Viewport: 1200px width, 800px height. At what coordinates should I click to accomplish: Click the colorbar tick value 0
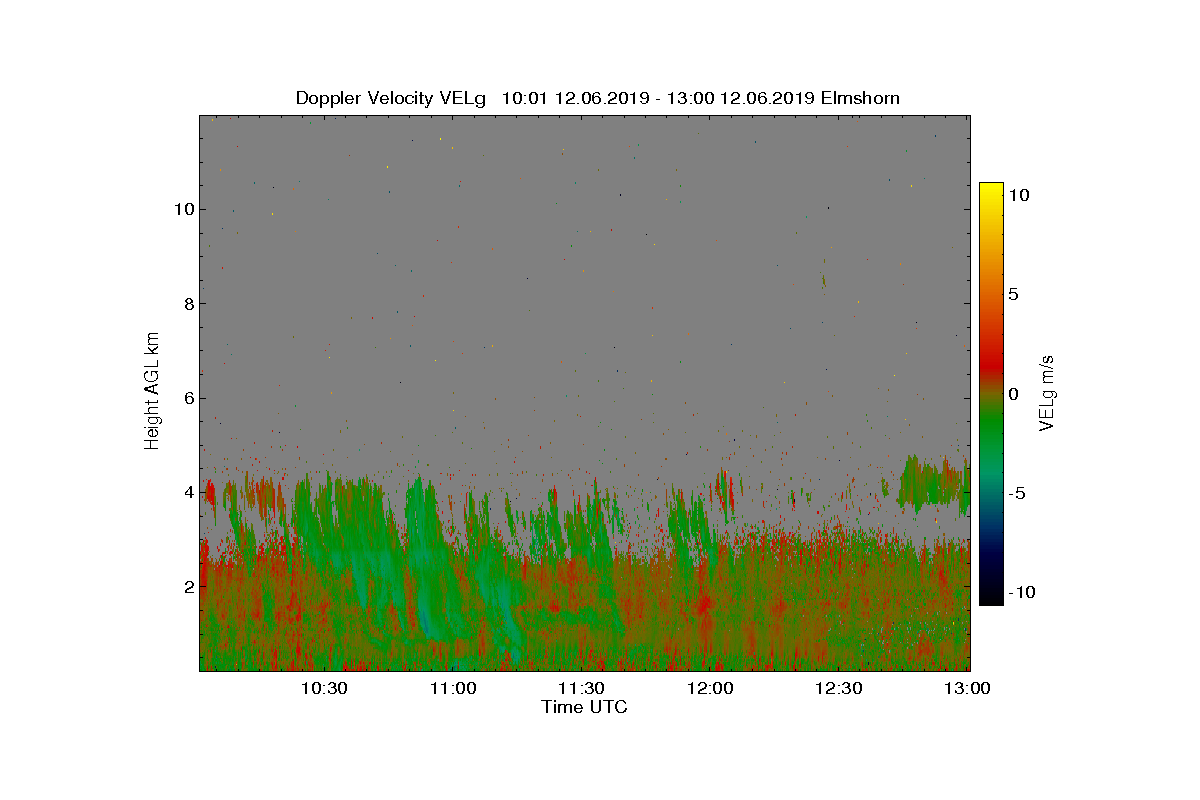click(1013, 394)
